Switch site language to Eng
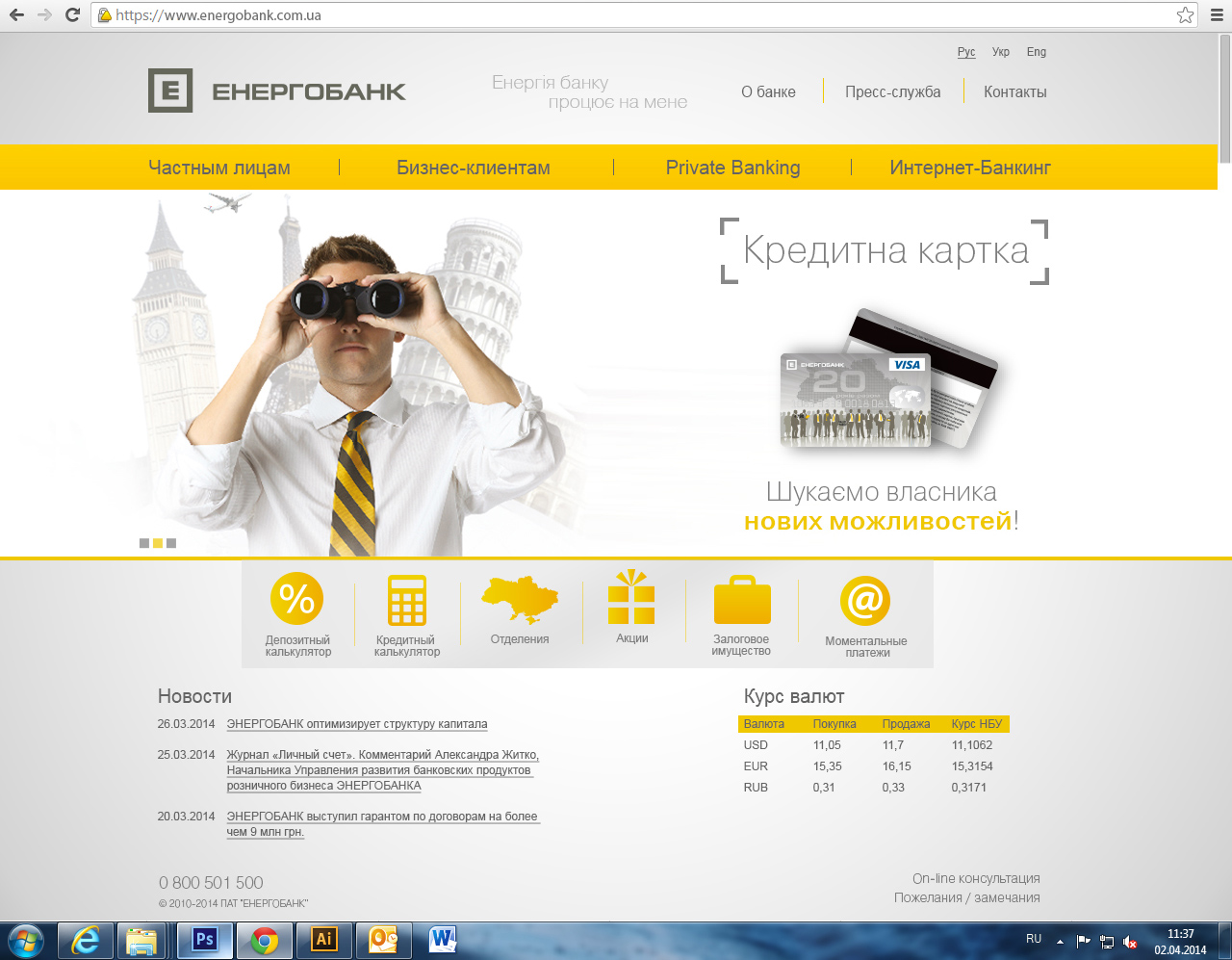 (x=1037, y=52)
